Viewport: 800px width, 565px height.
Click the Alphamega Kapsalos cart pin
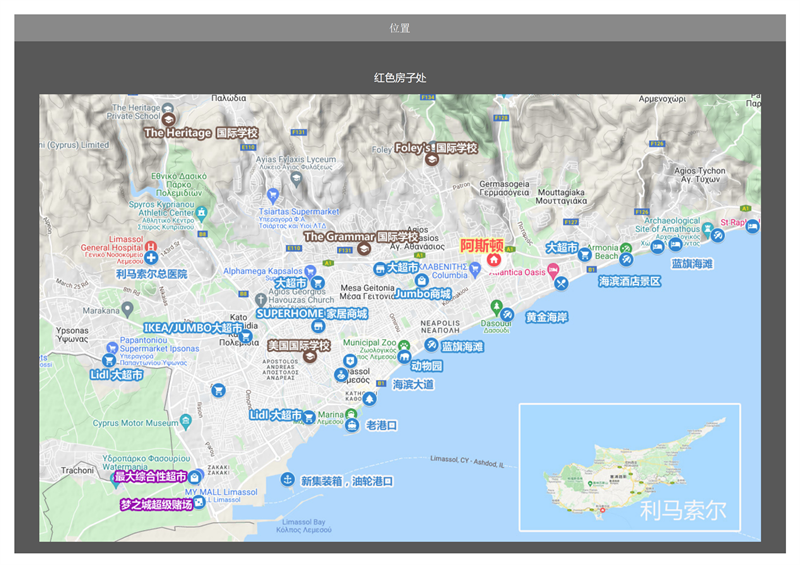click(310, 272)
